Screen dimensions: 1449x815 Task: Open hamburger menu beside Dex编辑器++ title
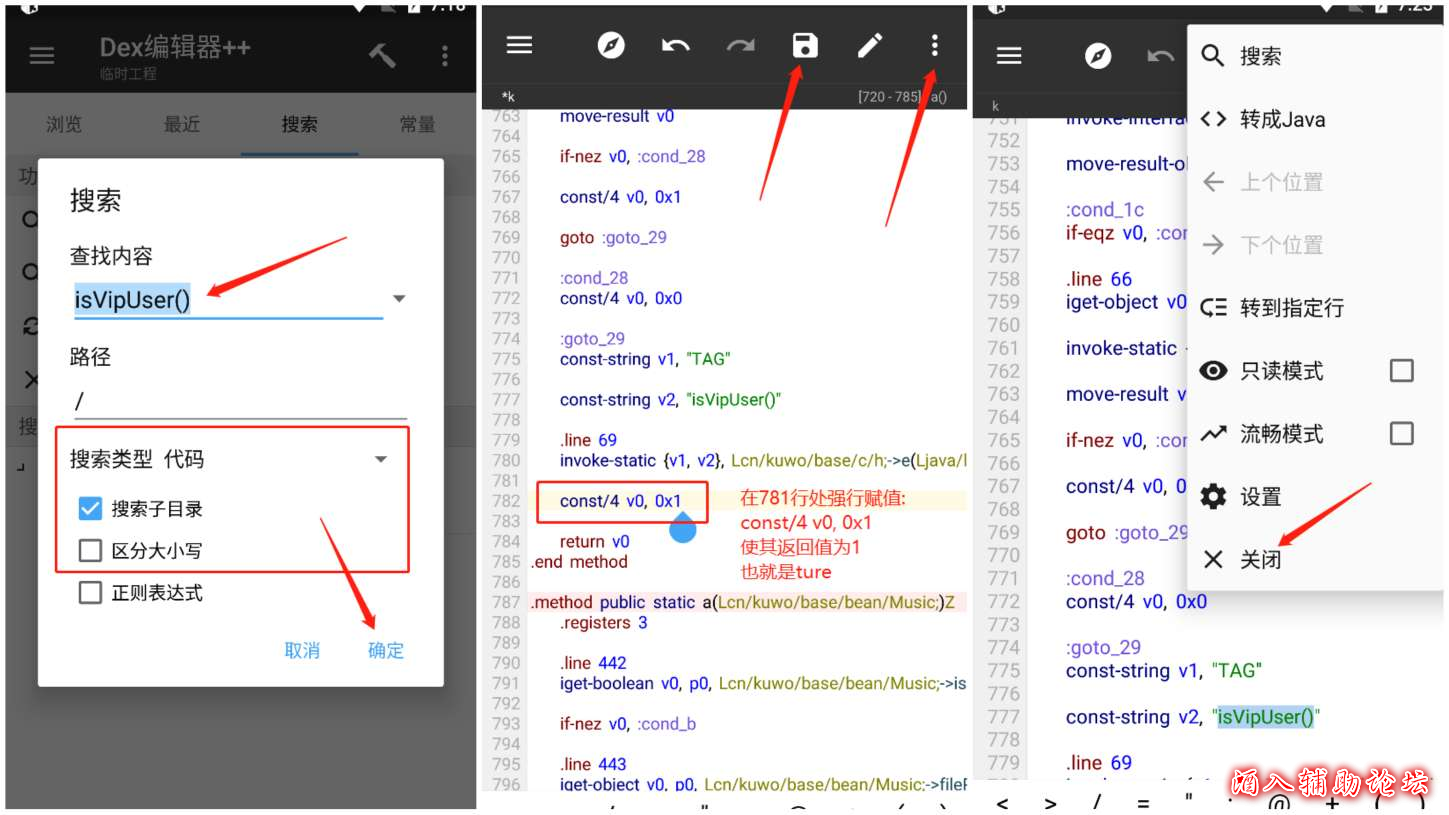pyautogui.click(x=42, y=55)
